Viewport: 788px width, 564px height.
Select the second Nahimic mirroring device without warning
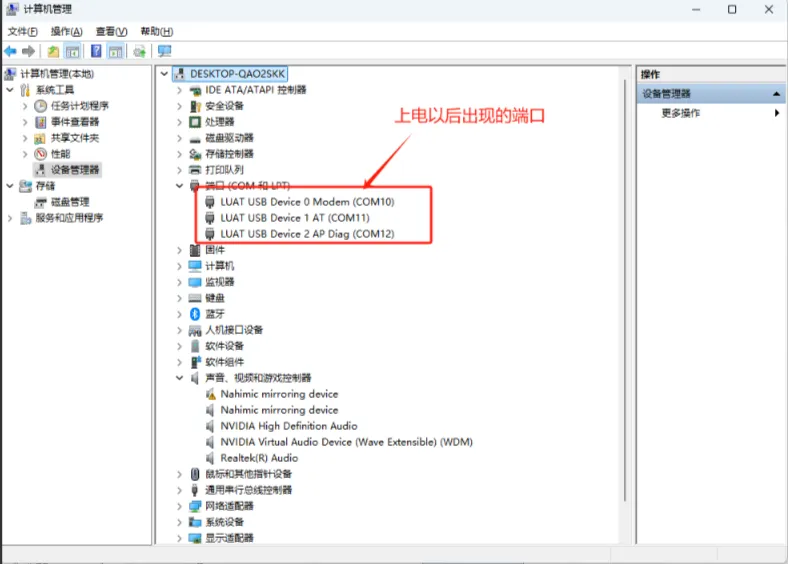click(x=279, y=410)
